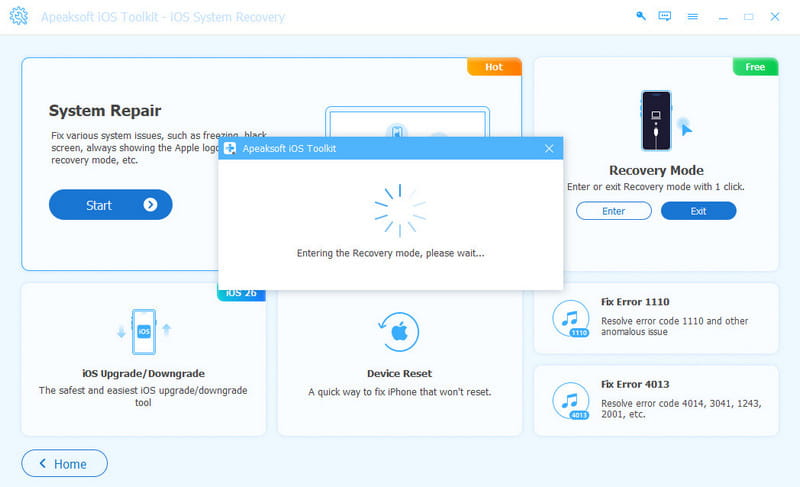Click the Recovery Mode phone icon
The image size is (800, 487).
656,120
